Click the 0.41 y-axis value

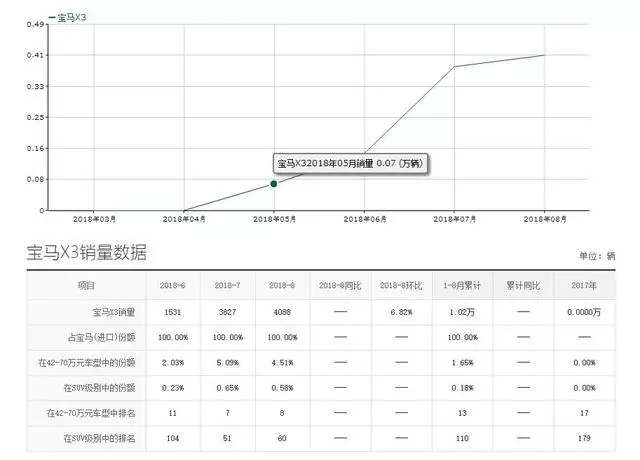coord(35,55)
